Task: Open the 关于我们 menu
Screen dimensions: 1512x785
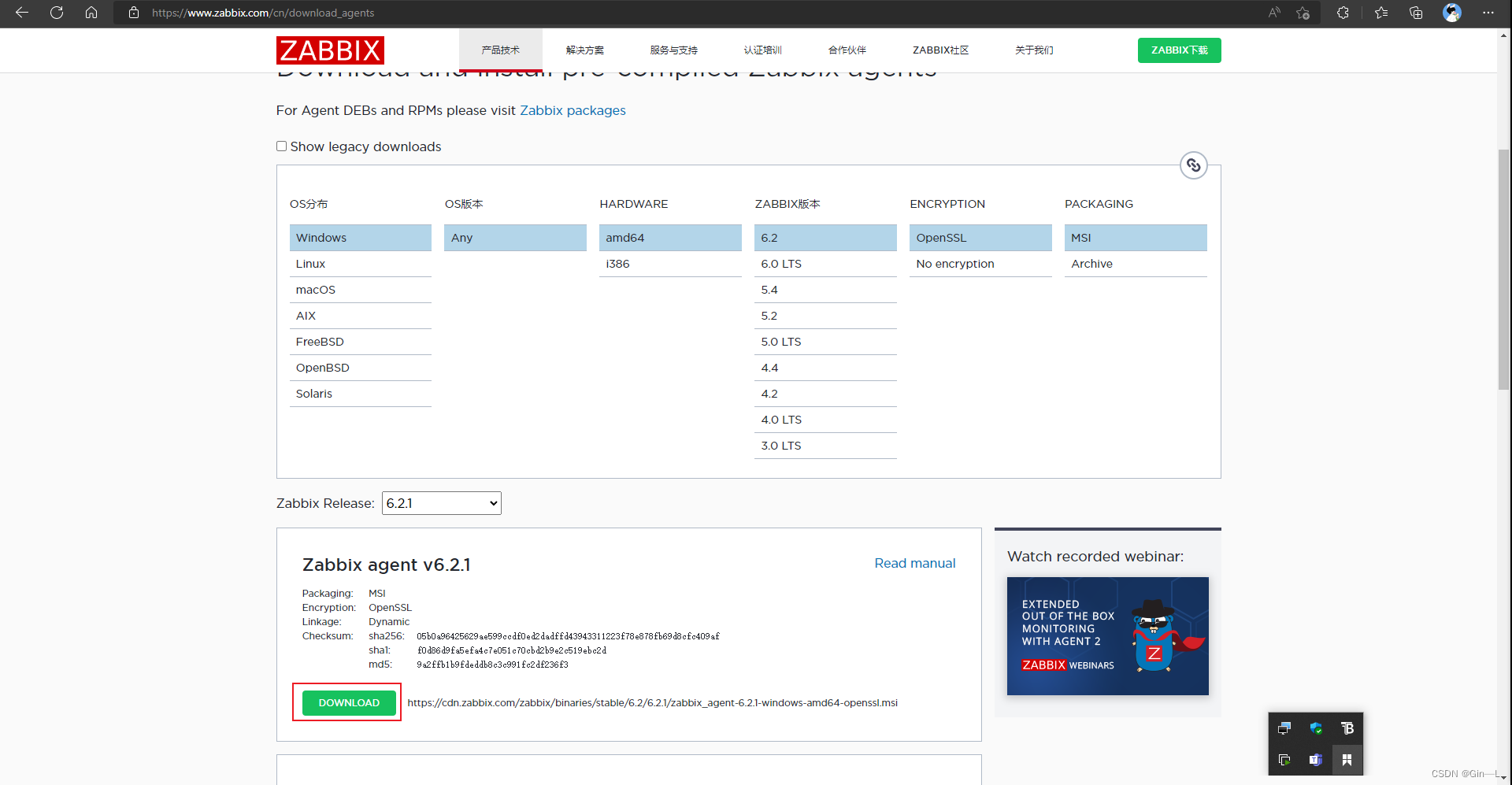Action: click(1034, 50)
